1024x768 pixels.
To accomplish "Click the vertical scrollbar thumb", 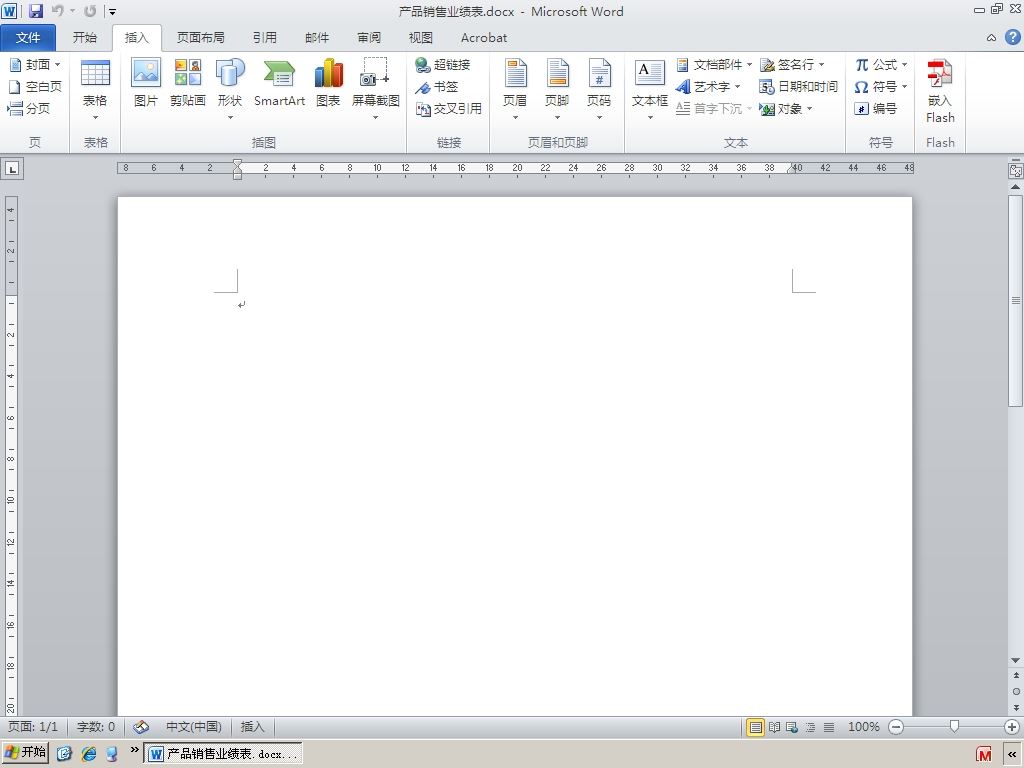I will point(1016,300).
